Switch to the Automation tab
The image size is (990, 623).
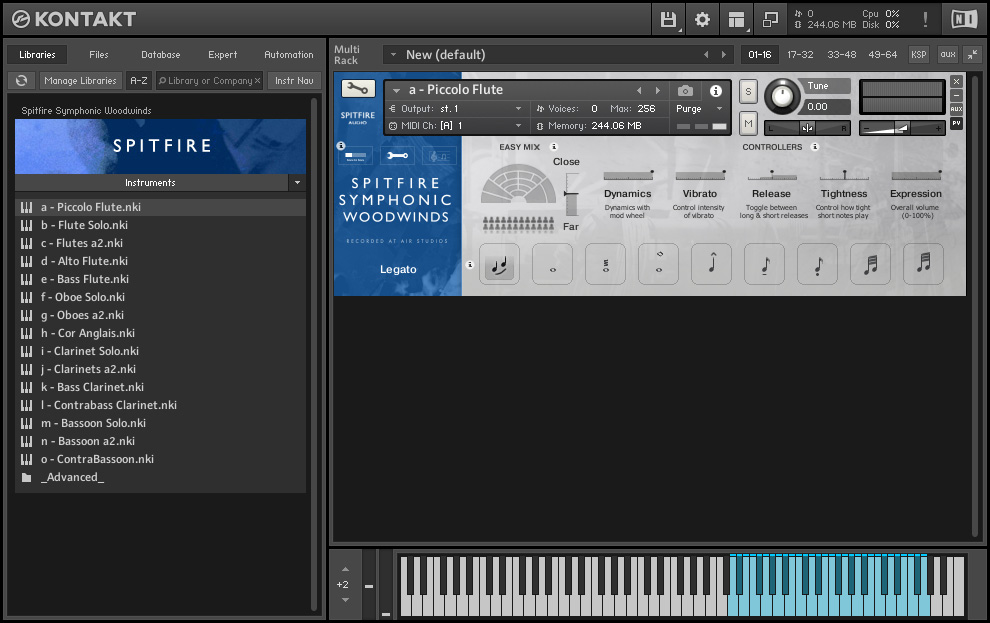(289, 55)
